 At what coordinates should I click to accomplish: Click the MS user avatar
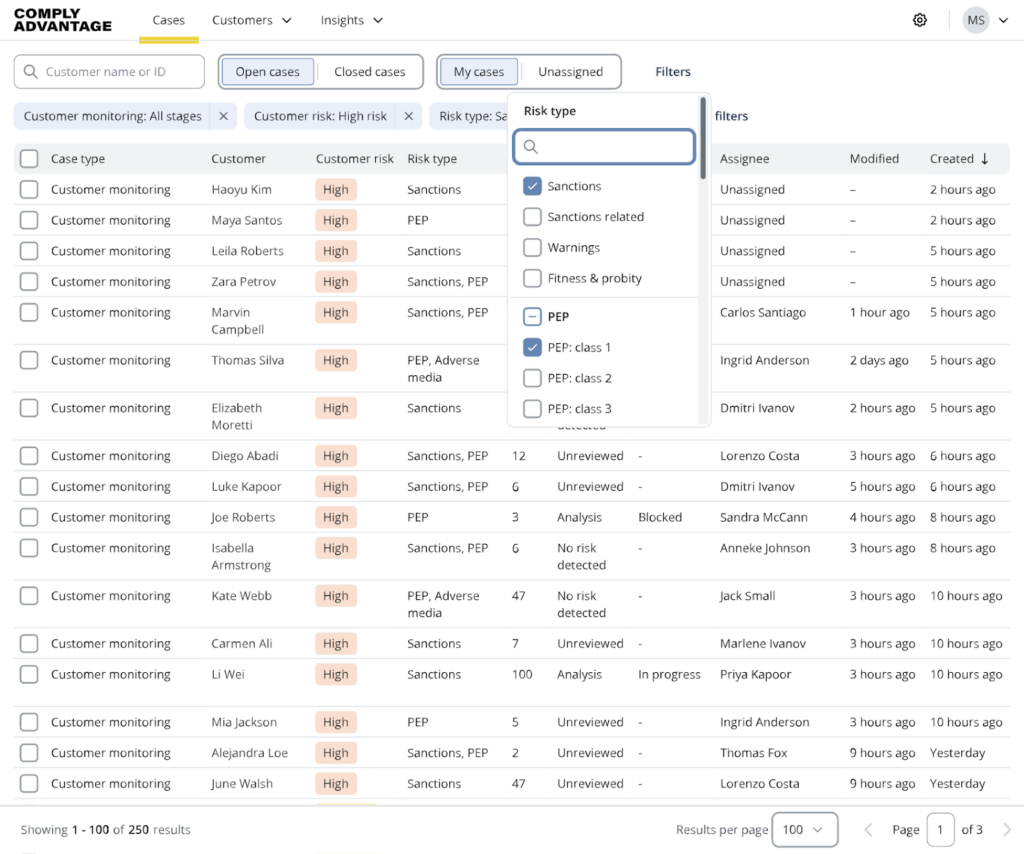[x=975, y=20]
